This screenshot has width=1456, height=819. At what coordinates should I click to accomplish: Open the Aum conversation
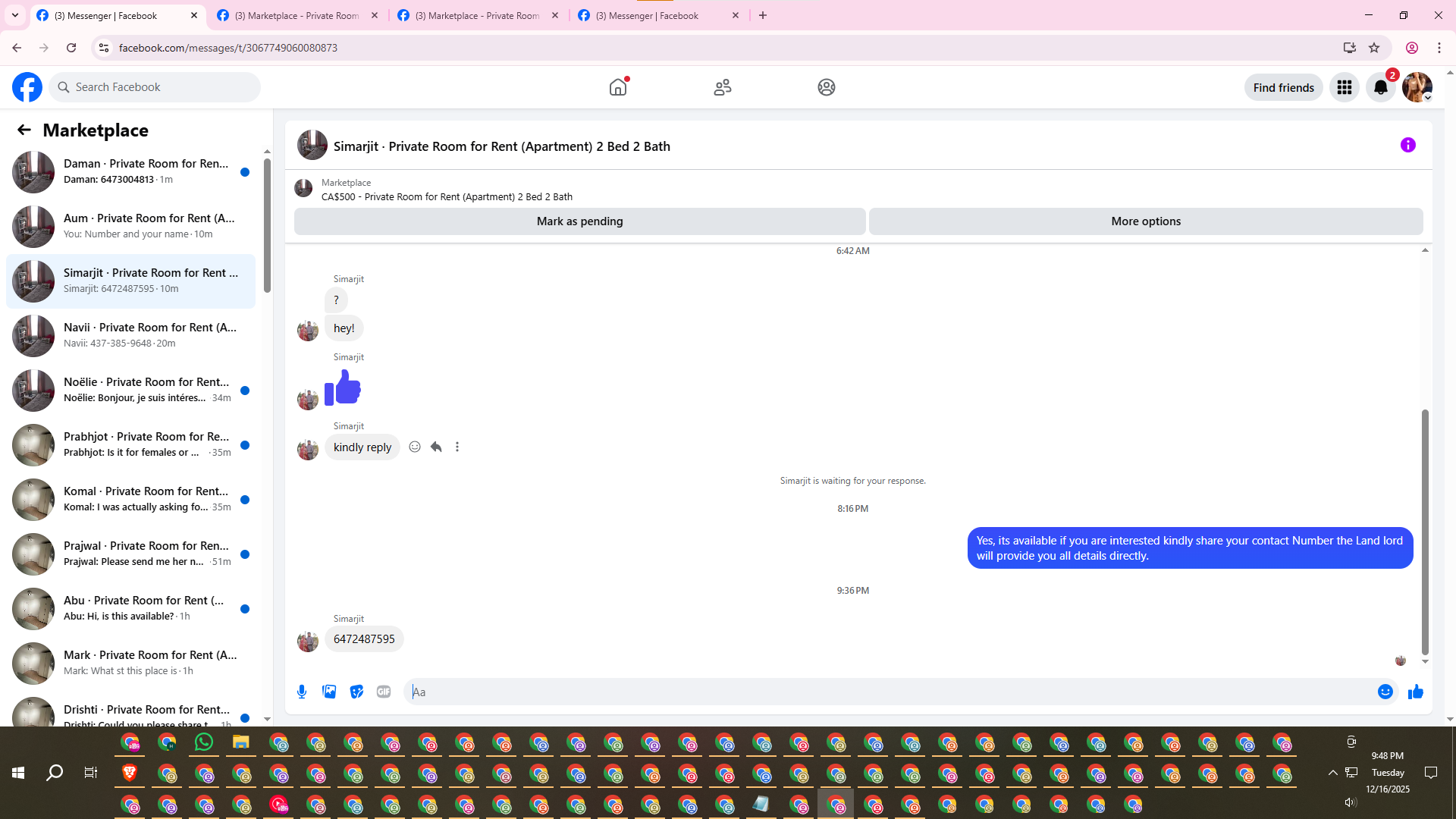131,227
